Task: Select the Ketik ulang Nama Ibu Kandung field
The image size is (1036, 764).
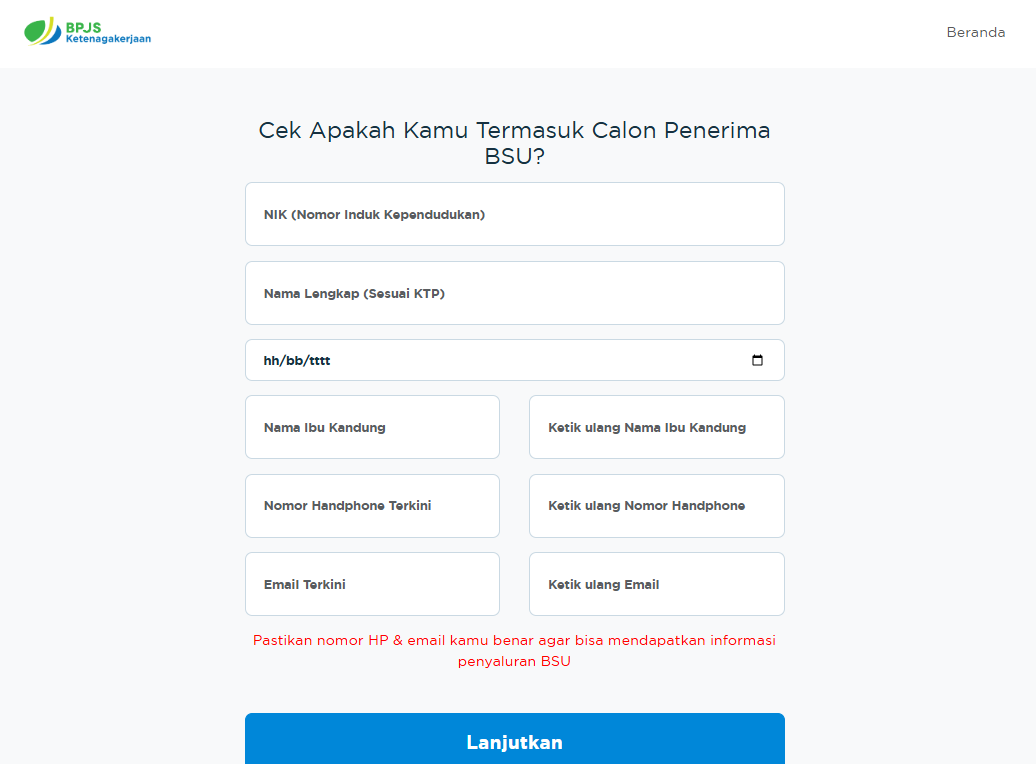Action: coord(656,426)
